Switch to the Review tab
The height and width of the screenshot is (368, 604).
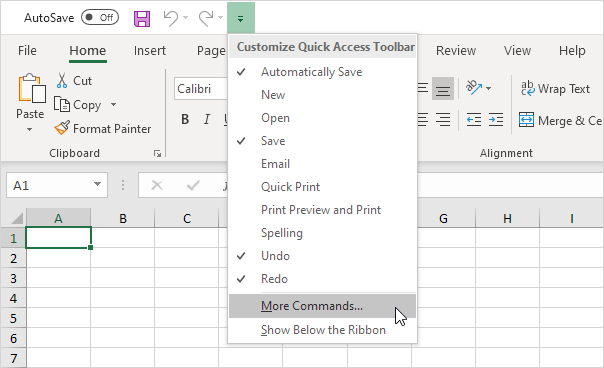[456, 50]
